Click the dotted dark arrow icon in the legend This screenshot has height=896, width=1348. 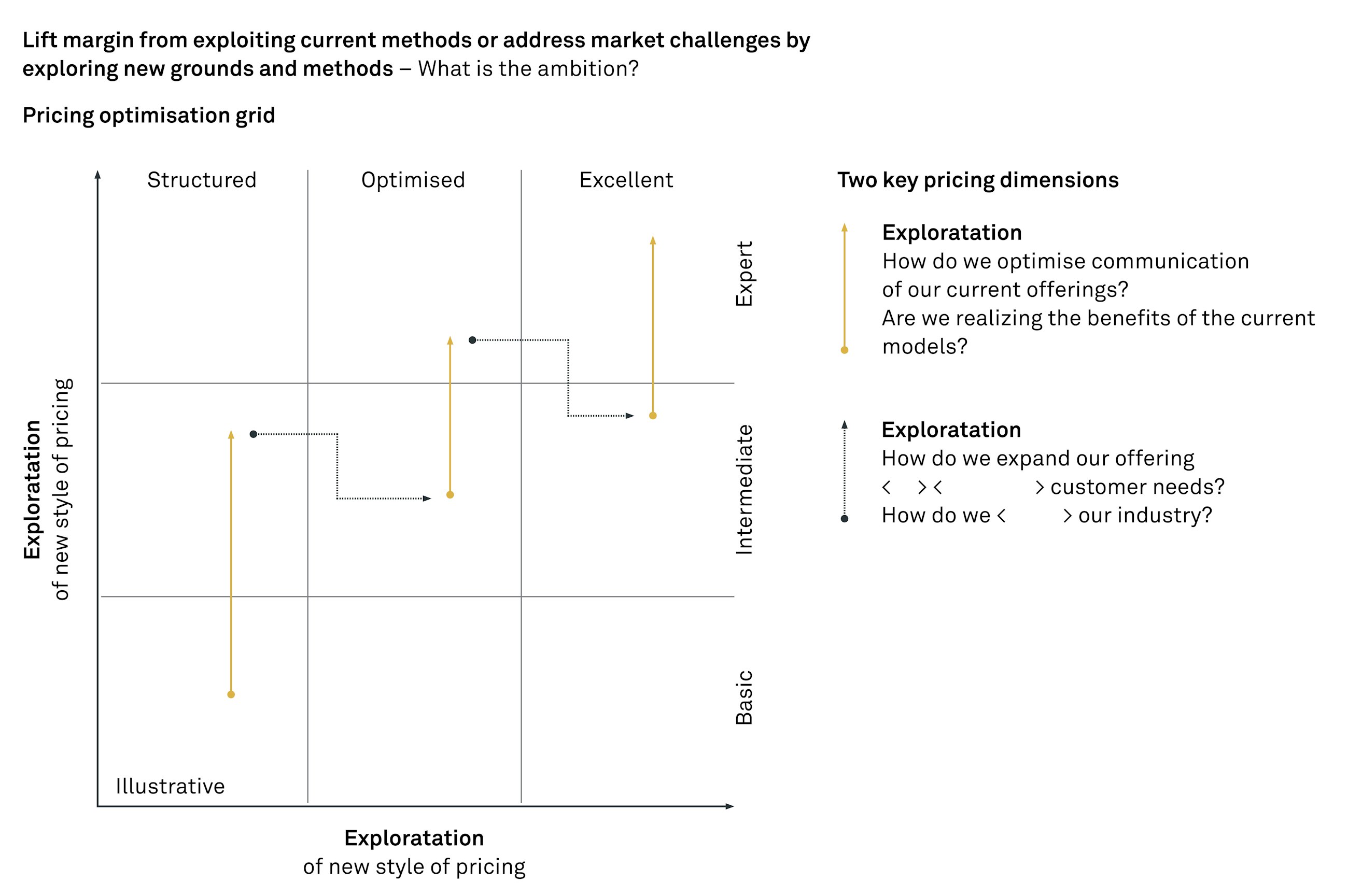point(845,471)
